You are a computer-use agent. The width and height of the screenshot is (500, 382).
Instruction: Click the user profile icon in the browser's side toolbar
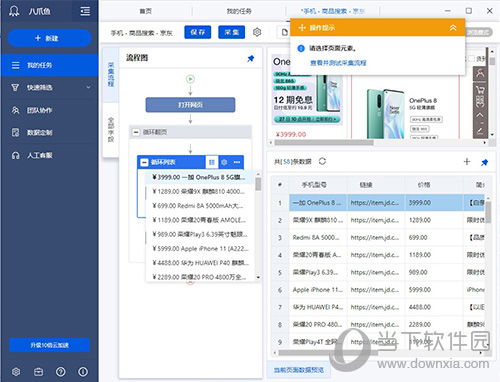click(x=480, y=73)
